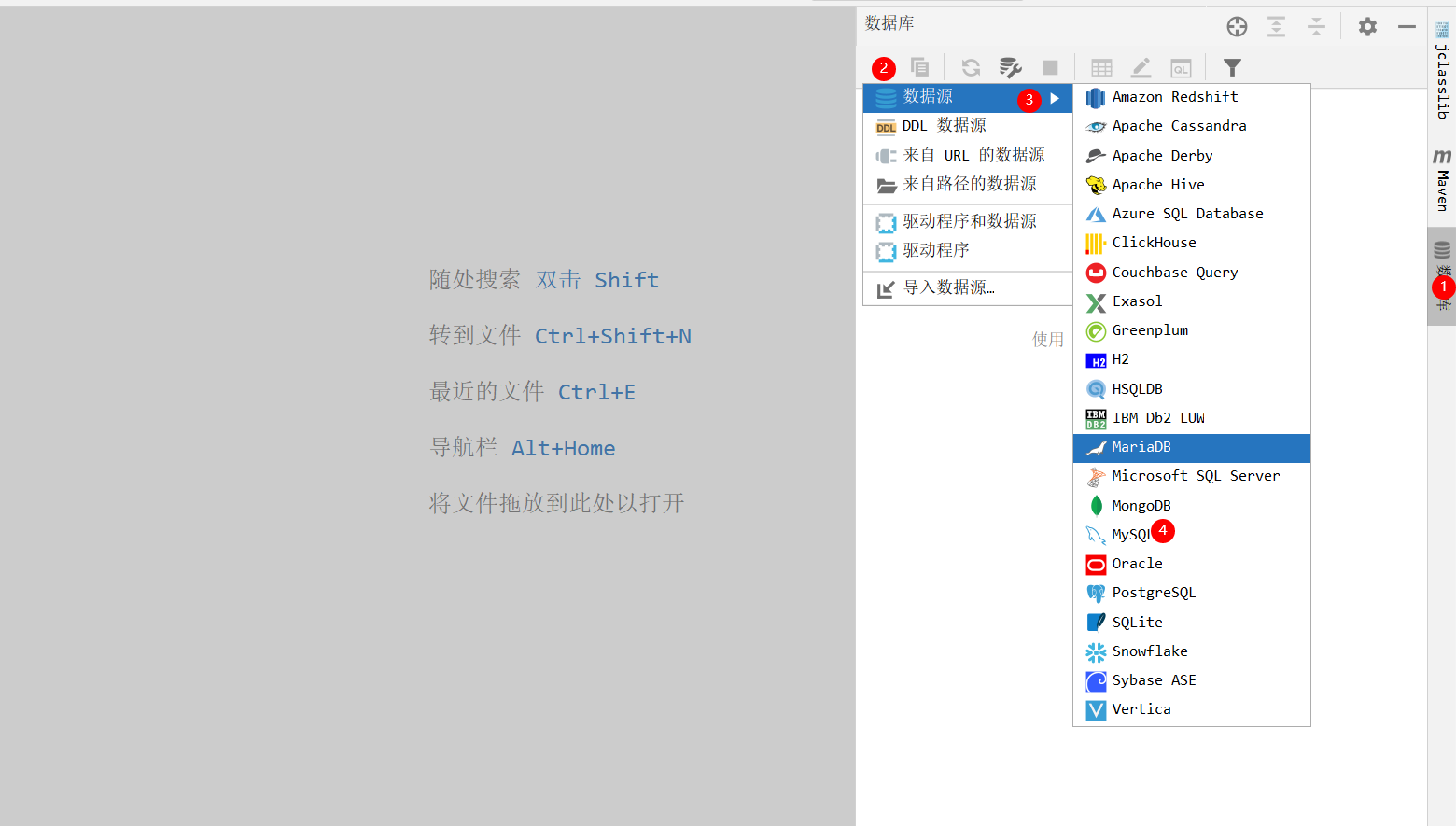Choose Apache Hive data source
This screenshot has height=826, width=1456.
(x=1192, y=185)
